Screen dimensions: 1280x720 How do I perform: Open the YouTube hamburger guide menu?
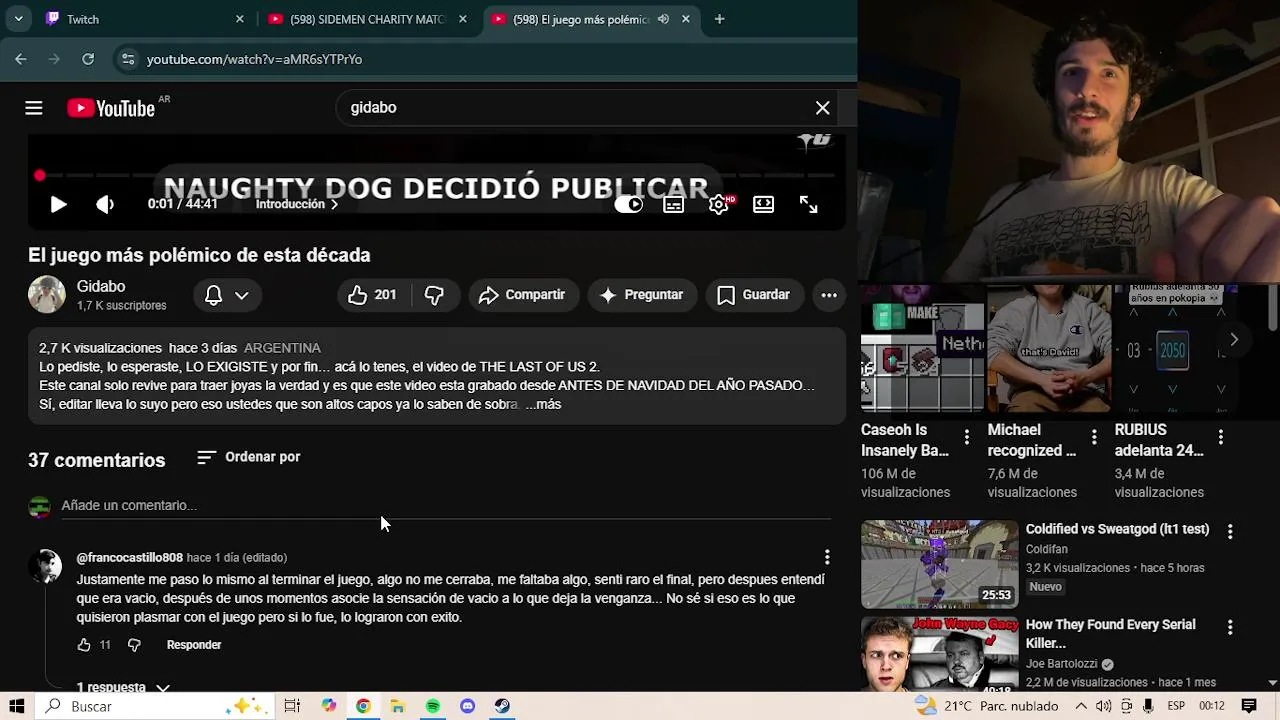tap(34, 108)
